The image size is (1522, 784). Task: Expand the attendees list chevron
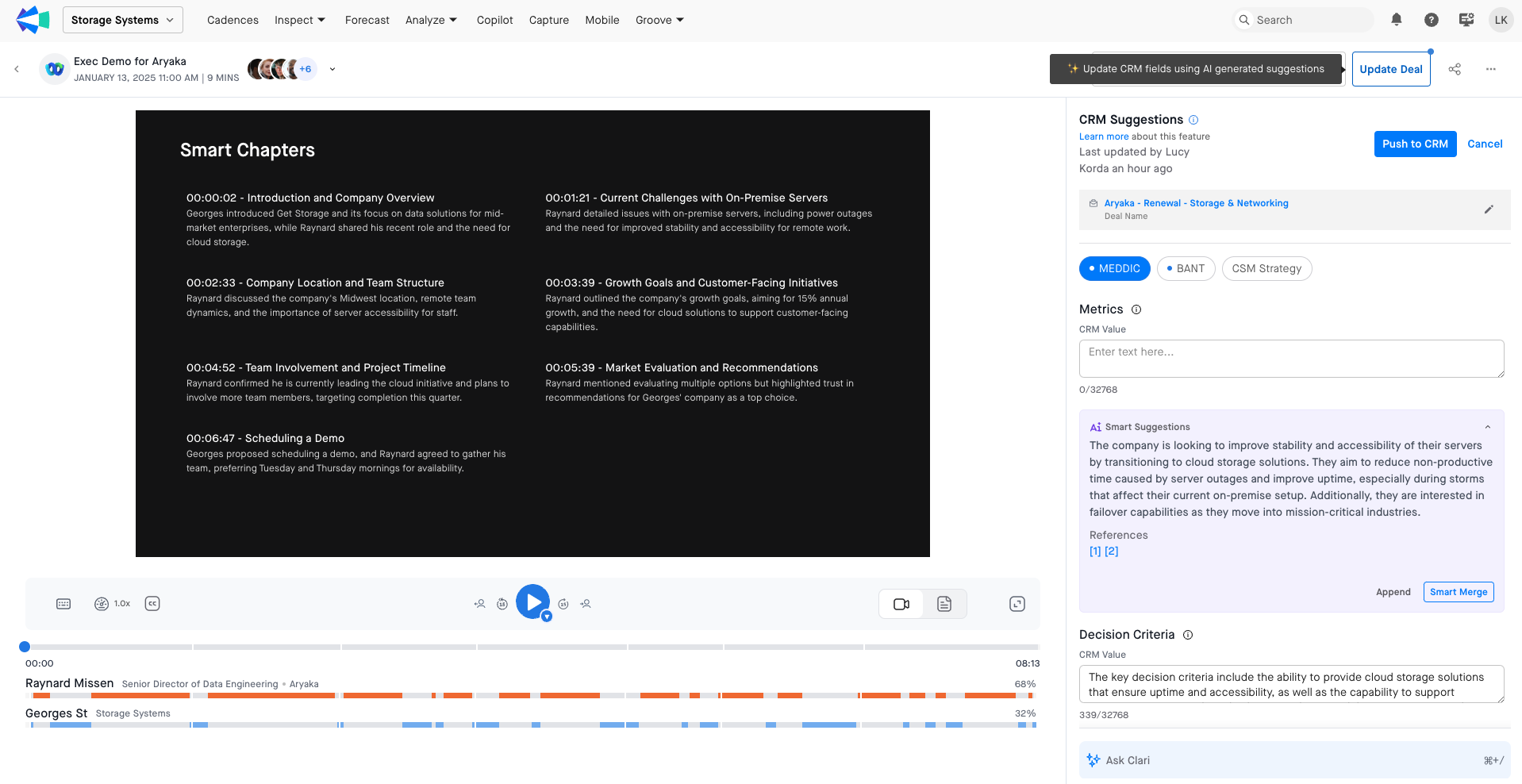tap(332, 69)
